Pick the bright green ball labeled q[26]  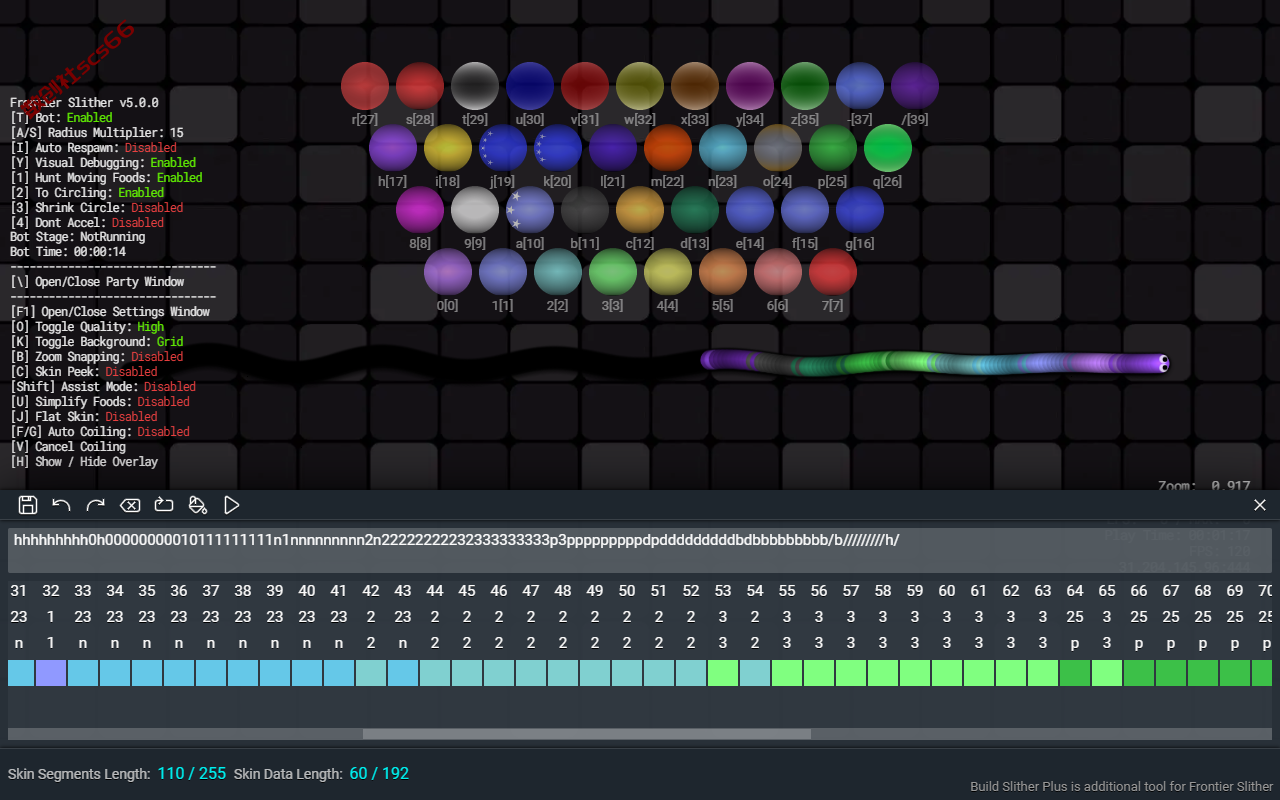coord(888,148)
